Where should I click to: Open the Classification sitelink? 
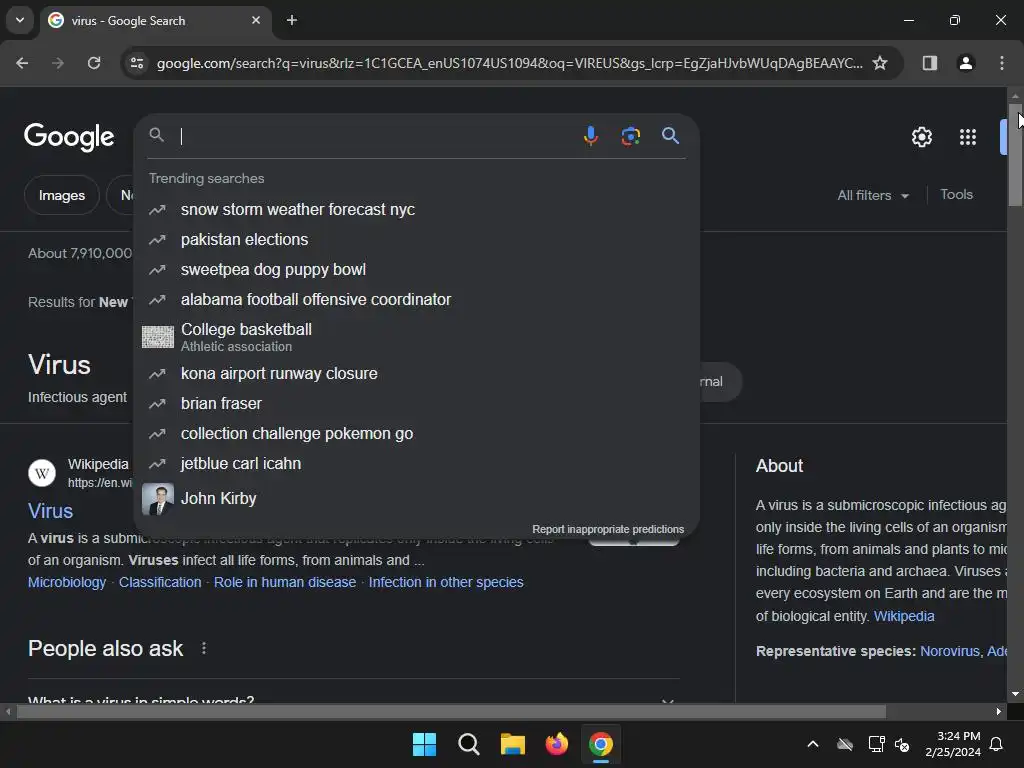click(160, 582)
